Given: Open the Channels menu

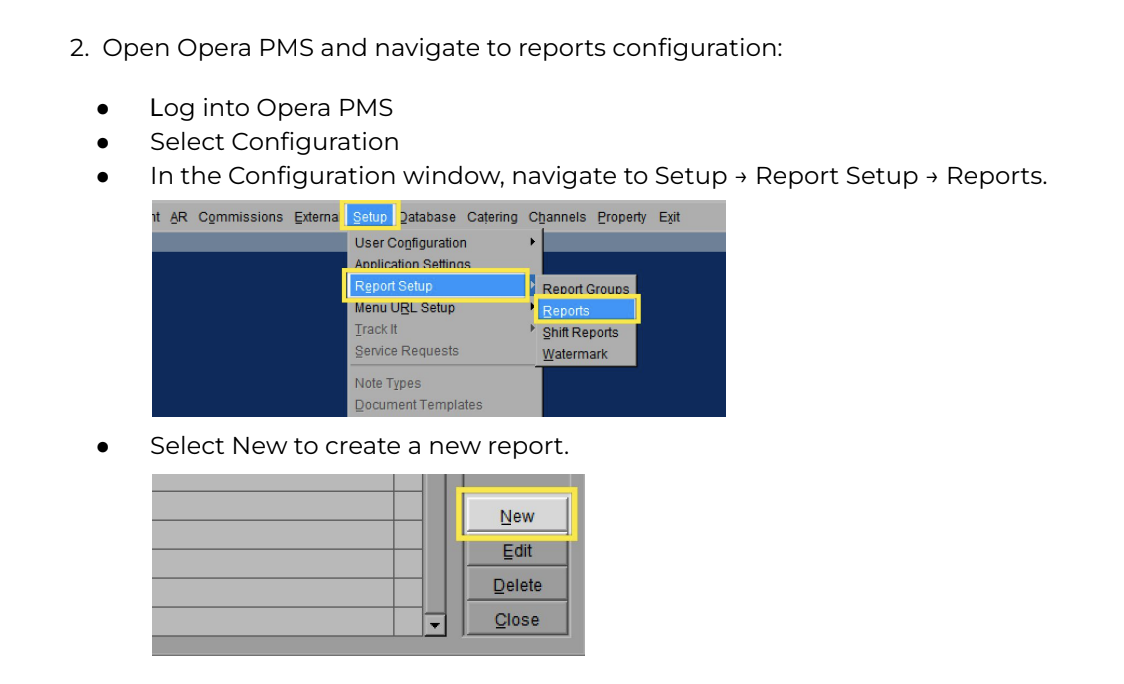Looking at the screenshot, I should (557, 217).
